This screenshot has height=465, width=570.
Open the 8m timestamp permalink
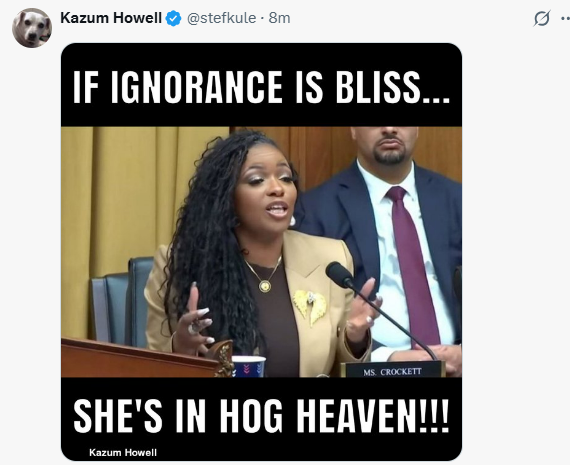click(x=279, y=18)
